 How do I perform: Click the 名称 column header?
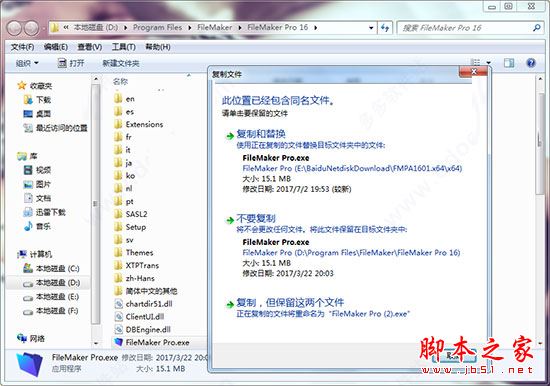point(120,82)
